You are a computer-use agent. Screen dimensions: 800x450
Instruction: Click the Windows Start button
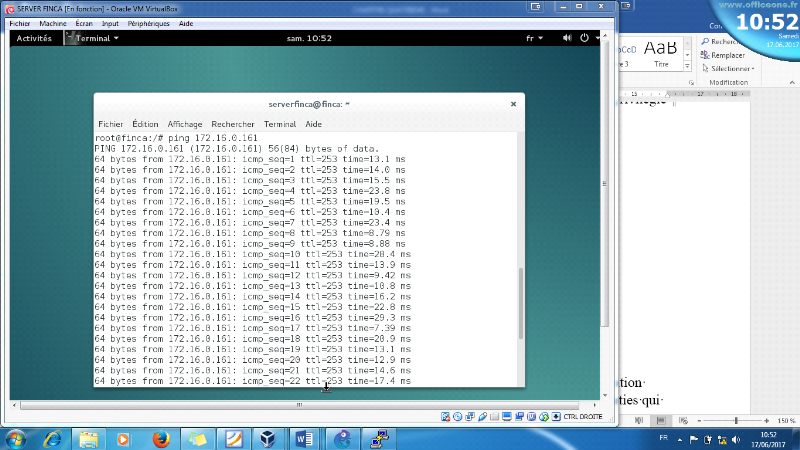[17, 438]
